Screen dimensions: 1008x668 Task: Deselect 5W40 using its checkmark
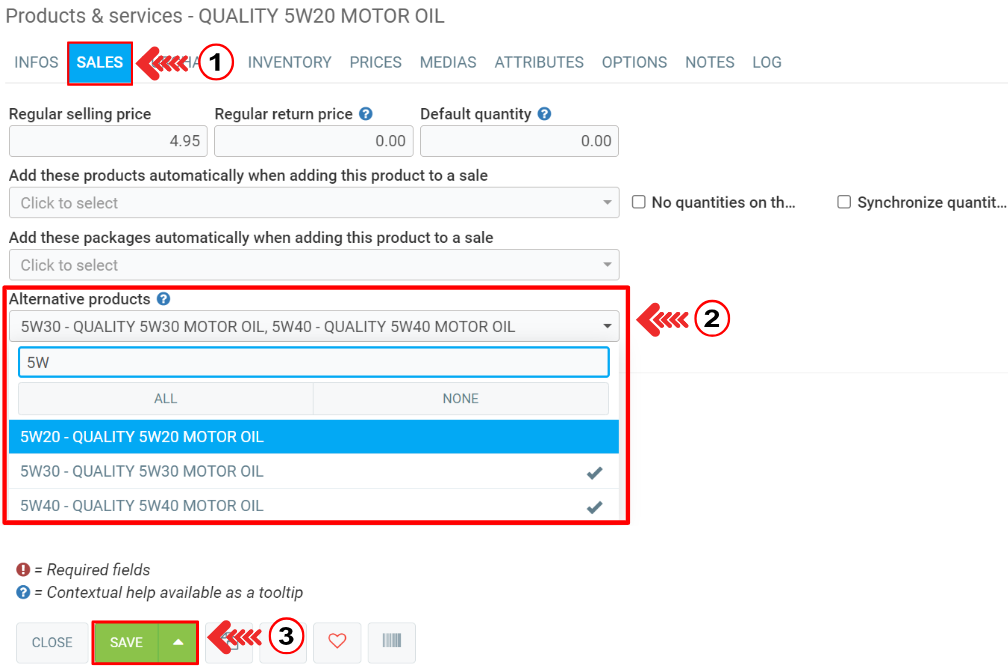(594, 506)
